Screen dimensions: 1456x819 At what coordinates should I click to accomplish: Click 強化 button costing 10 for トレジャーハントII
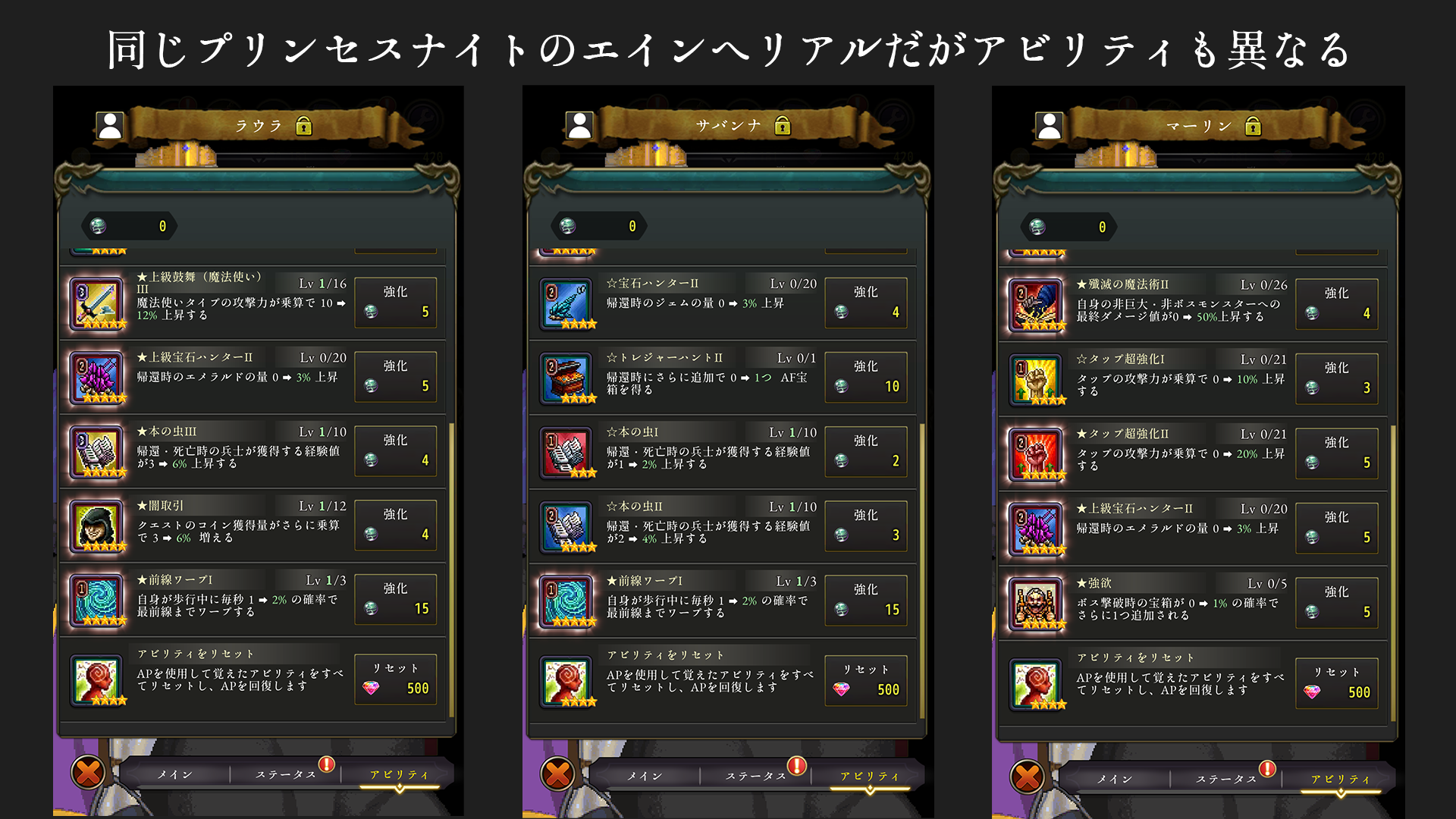pyautogui.click(x=866, y=377)
